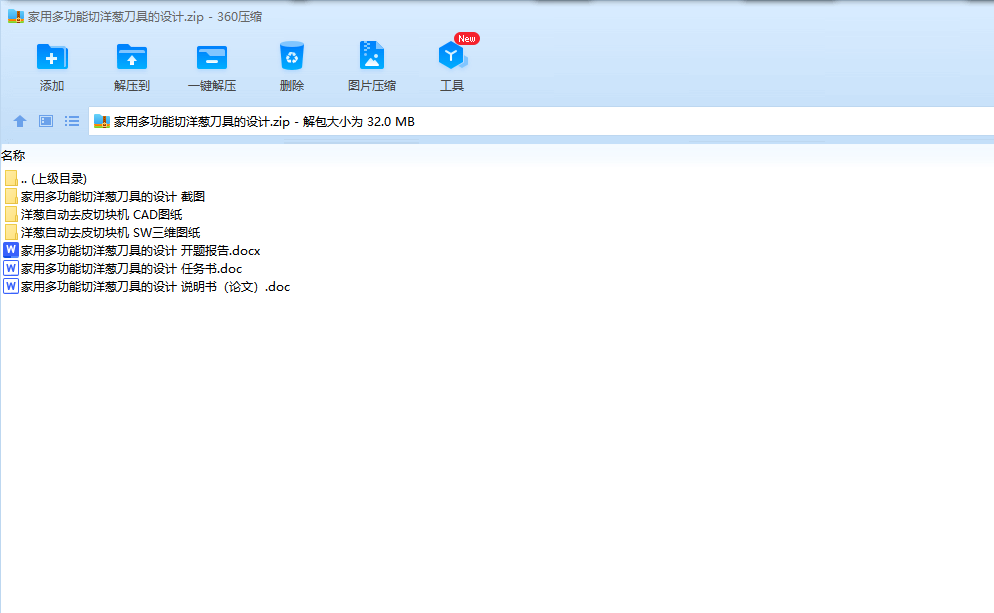Open the 工具 (Tools) icon with New badge
The width and height of the screenshot is (994, 613).
[x=452, y=56]
